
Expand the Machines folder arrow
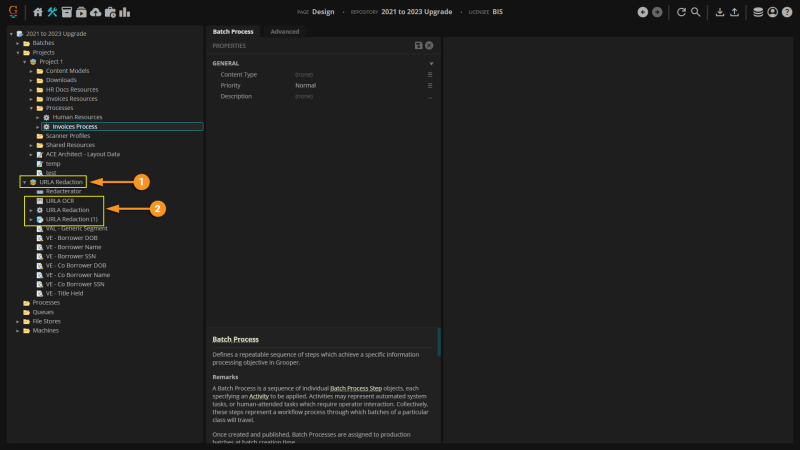(x=18, y=331)
